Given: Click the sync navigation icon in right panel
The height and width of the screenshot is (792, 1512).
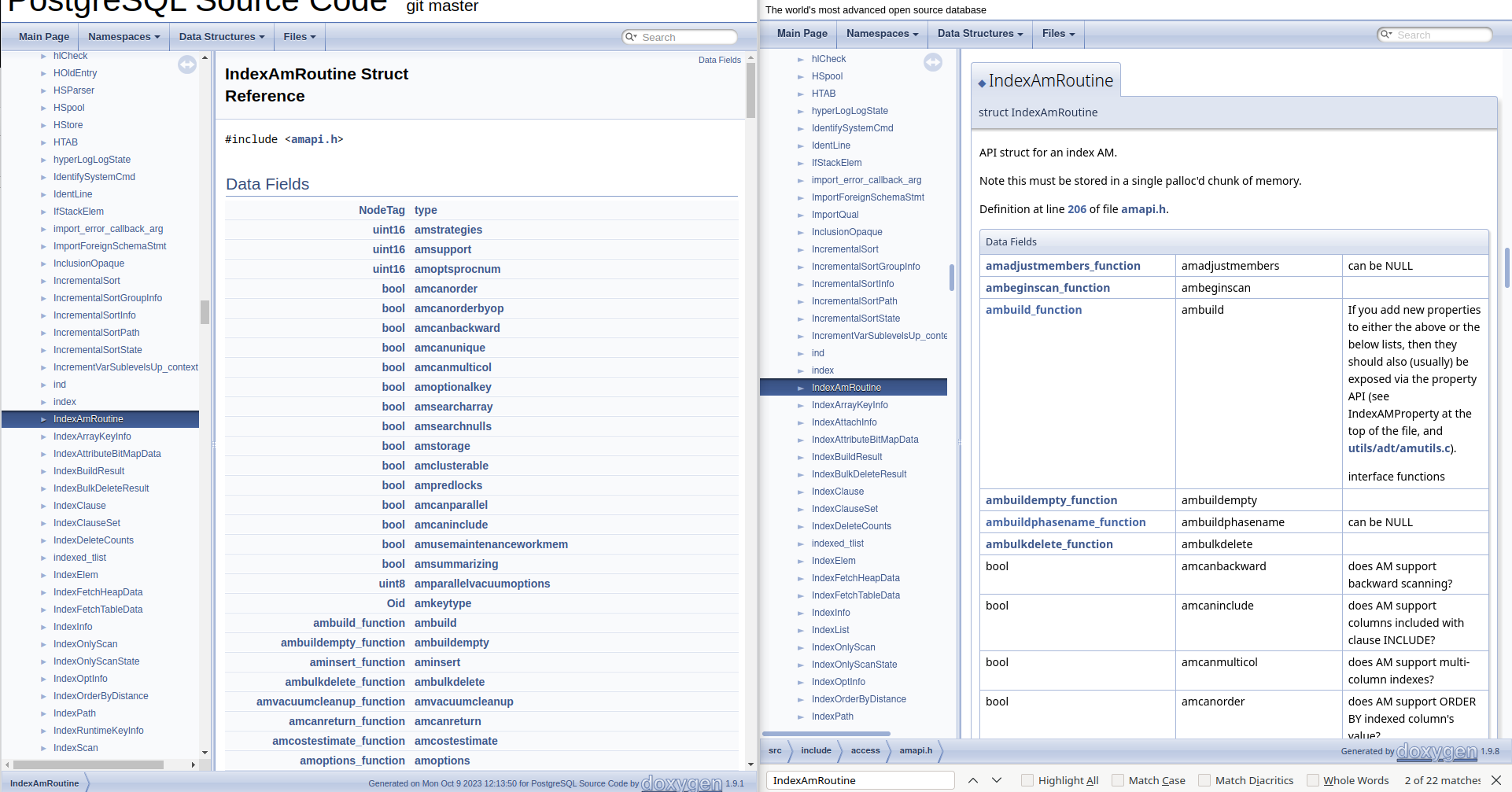Looking at the screenshot, I should pos(933,62).
